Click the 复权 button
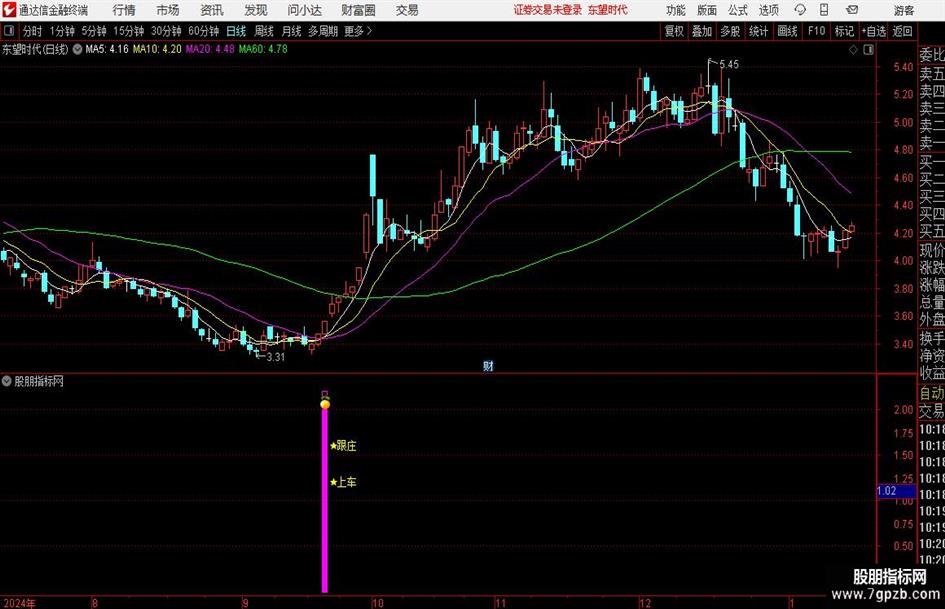The image size is (945, 609). click(674, 31)
